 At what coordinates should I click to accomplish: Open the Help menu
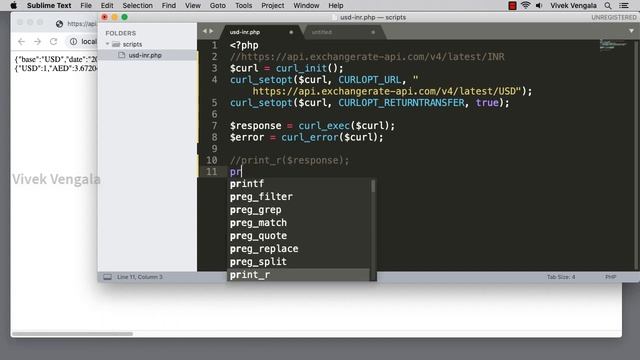coord(336,5)
